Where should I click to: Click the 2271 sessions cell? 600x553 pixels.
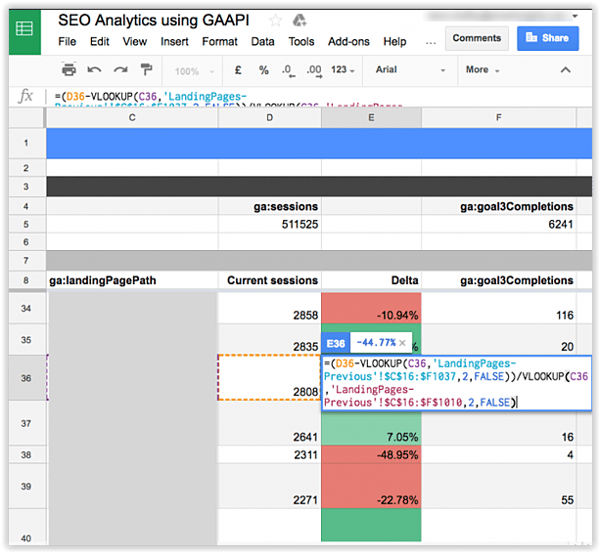coord(269,486)
